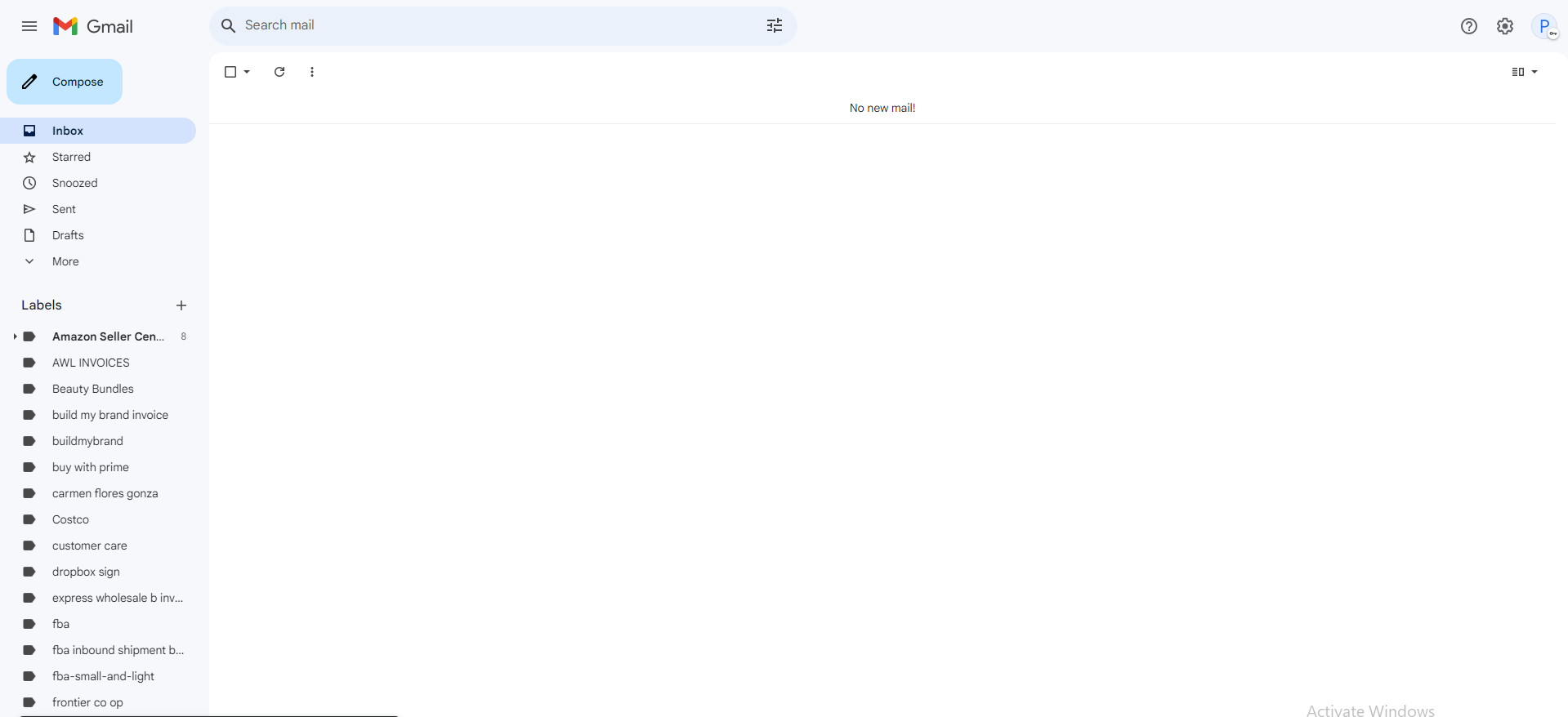1568x717 pixels.
Task: Open the Google account avatar
Action: point(1545,26)
